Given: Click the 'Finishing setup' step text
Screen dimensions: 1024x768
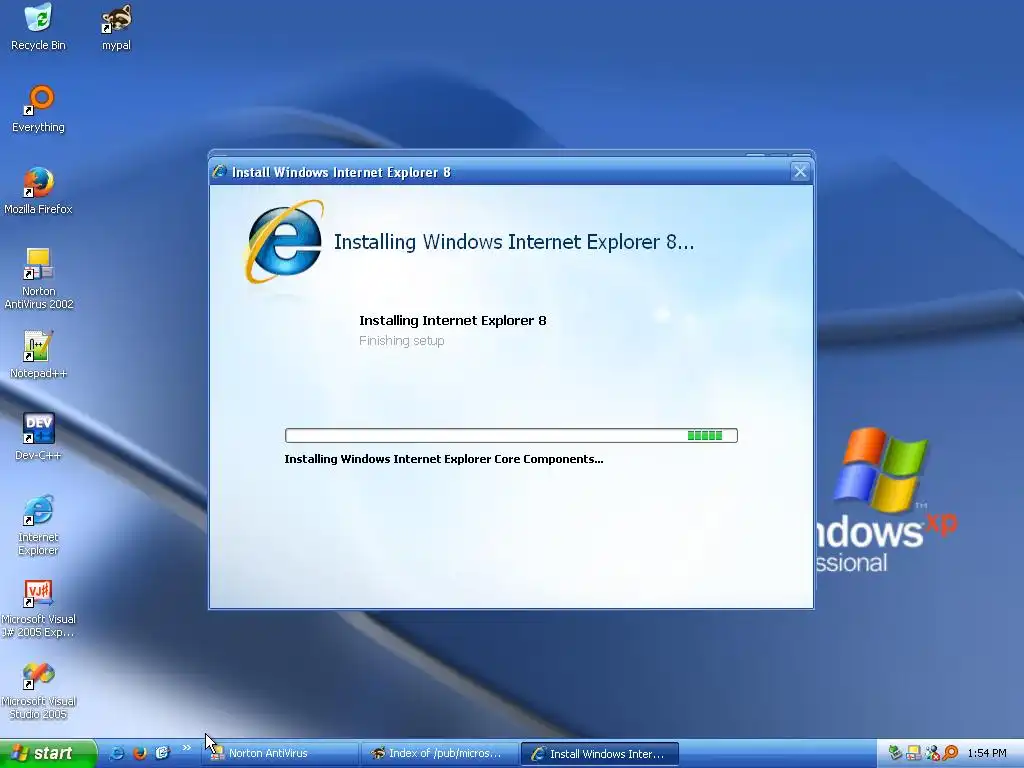Looking at the screenshot, I should tap(402, 341).
